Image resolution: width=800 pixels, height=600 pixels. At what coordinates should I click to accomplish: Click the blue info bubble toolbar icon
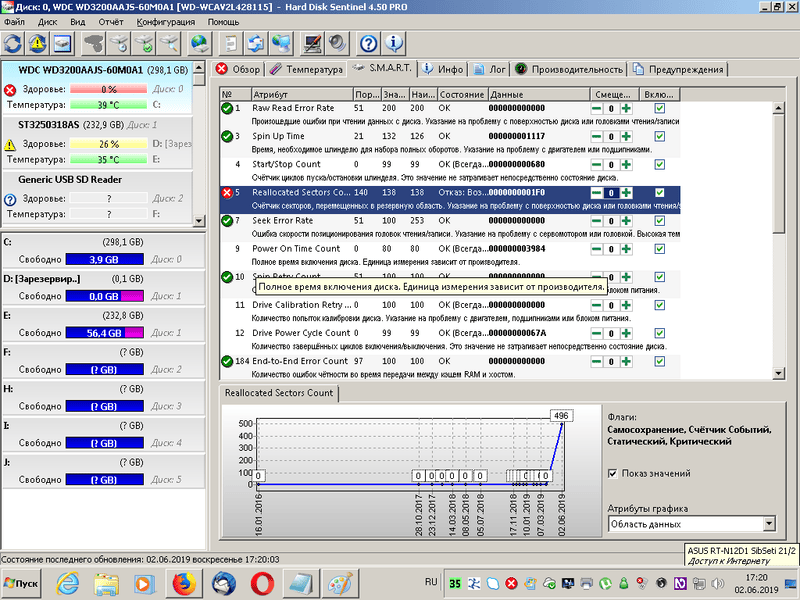click(394, 44)
